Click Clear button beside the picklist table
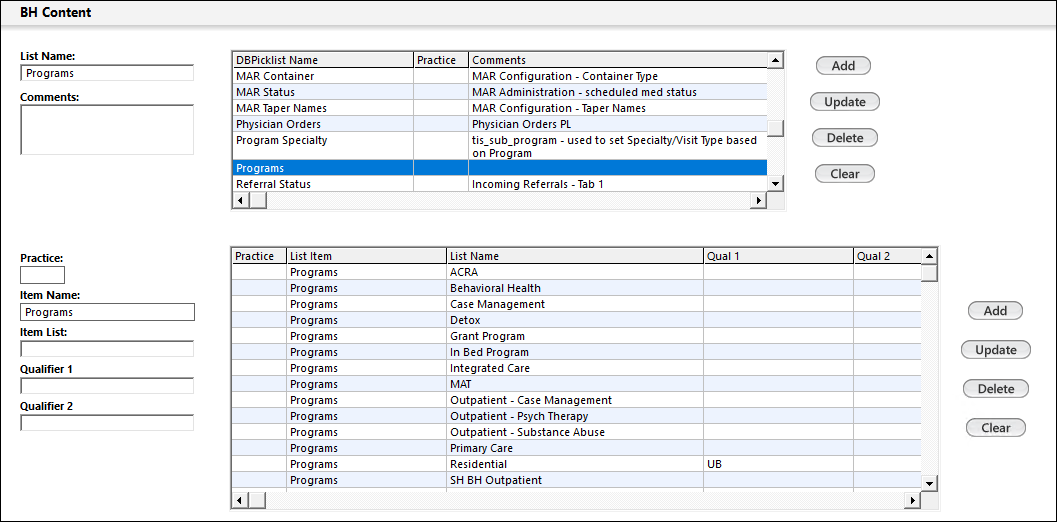 point(844,174)
